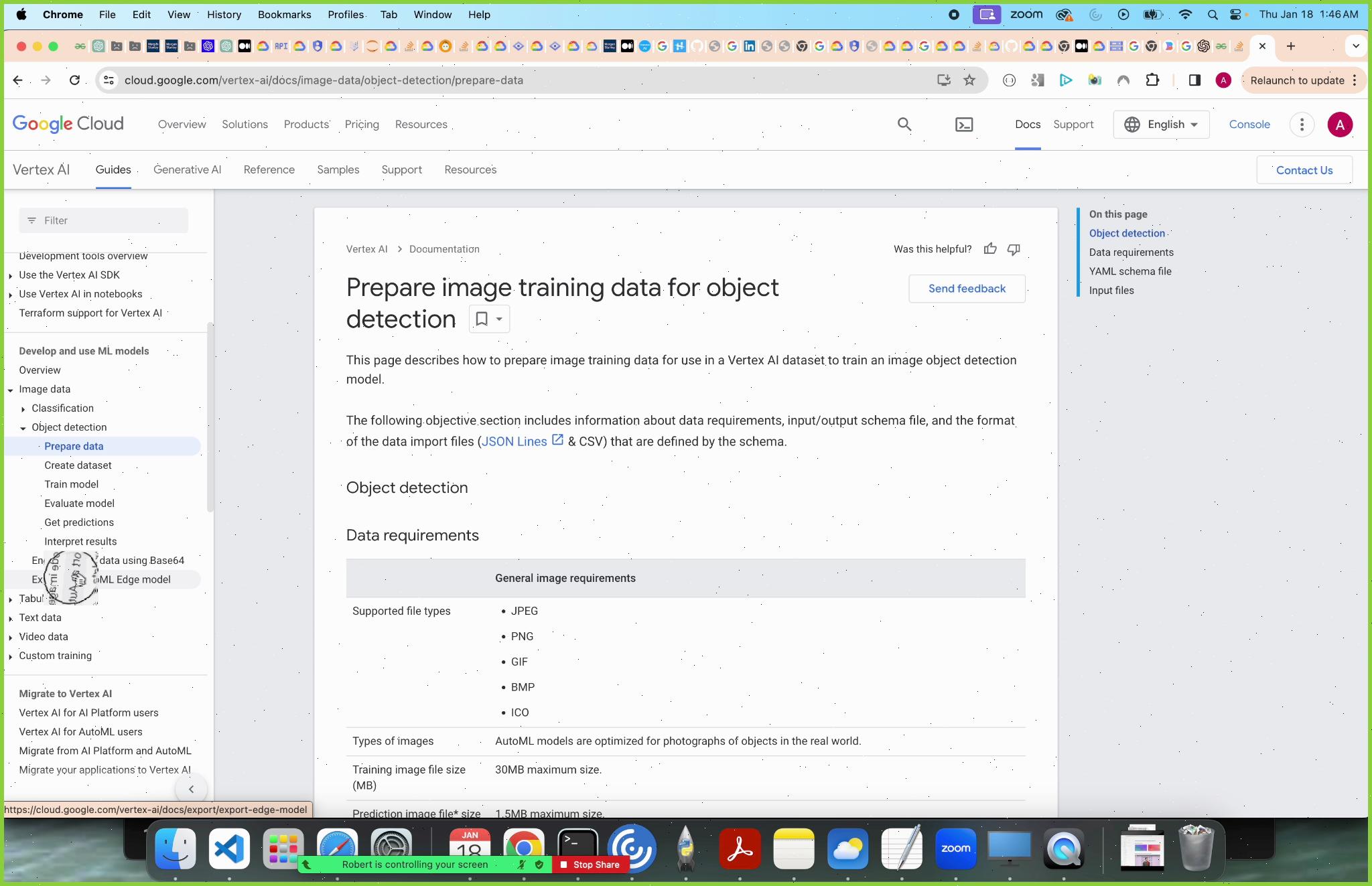Click the Wi-Fi icon in the menu bar
The image size is (1372, 886).
1185,14
